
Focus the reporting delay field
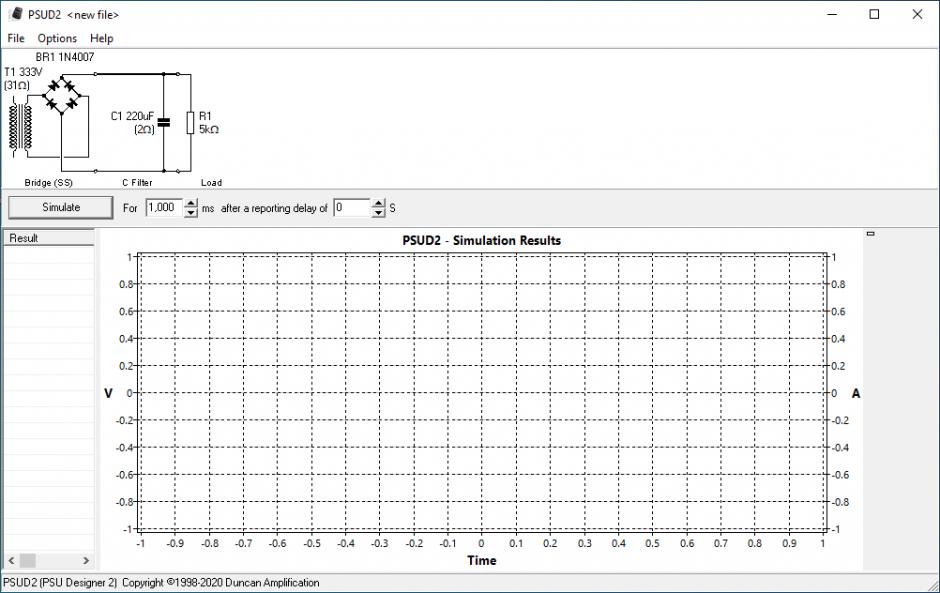[352, 207]
